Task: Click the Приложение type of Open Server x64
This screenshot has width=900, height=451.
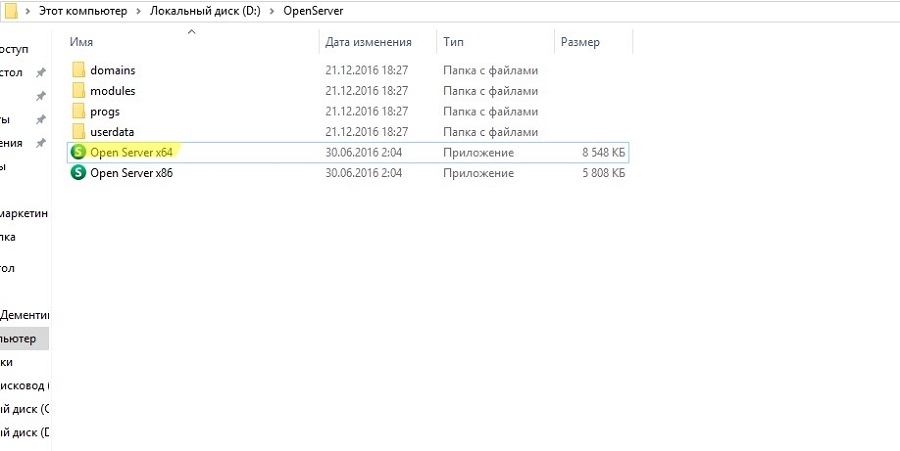Action: click(x=479, y=153)
